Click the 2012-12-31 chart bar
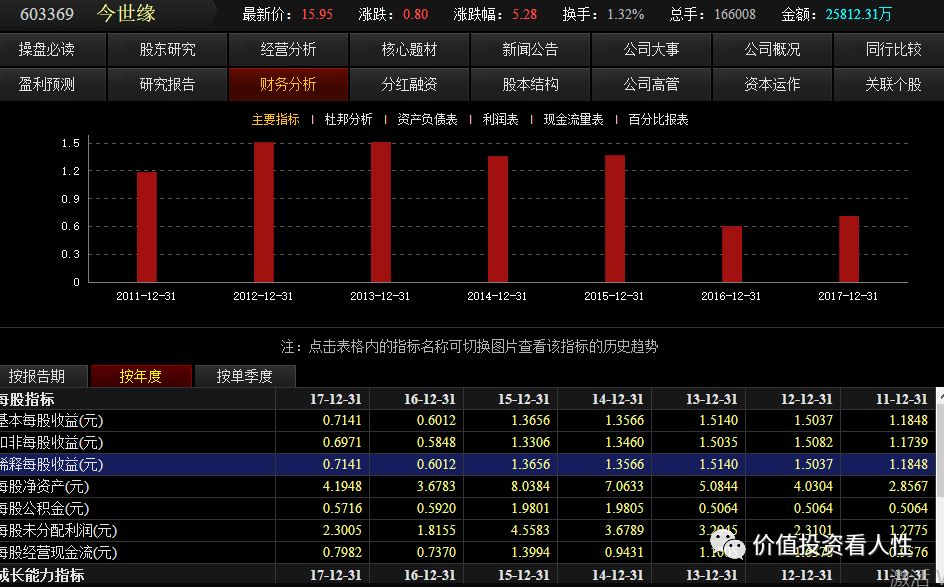Viewport: 944px width, 587px height. pyautogui.click(x=264, y=212)
